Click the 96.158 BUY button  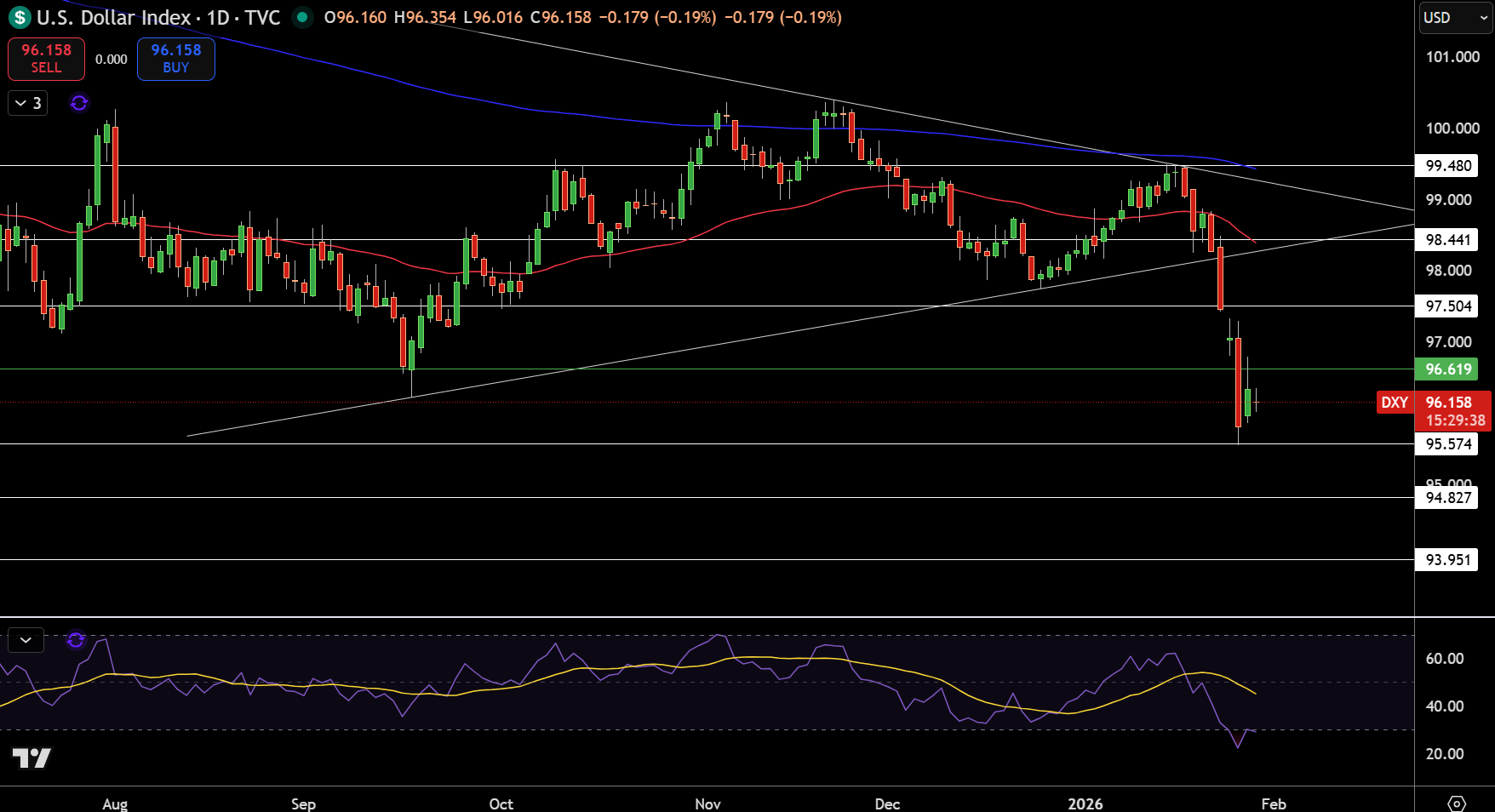(176, 59)
